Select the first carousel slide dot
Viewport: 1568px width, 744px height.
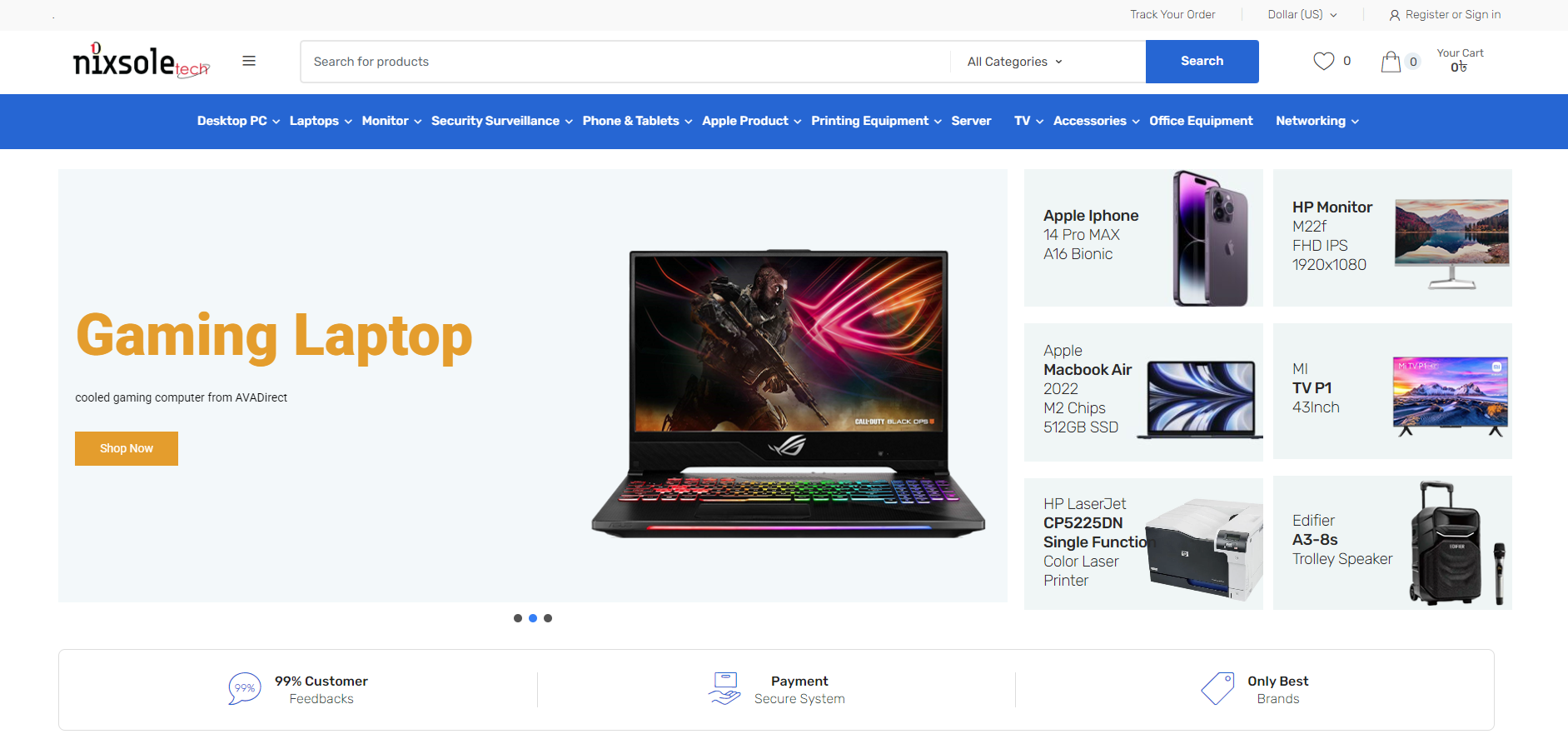(x=518, y=618)
